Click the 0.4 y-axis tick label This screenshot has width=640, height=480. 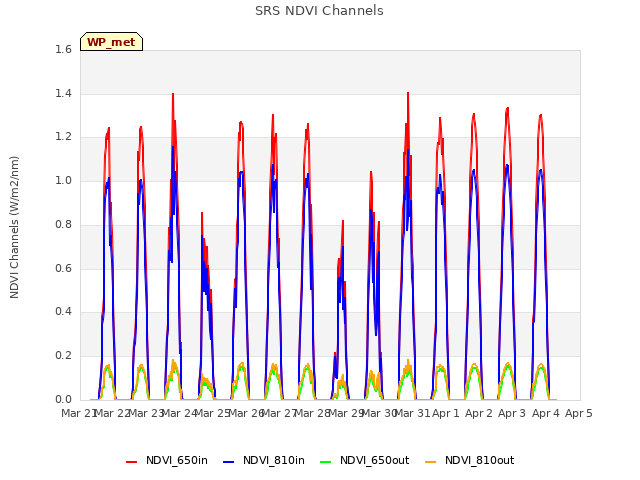coord(63,311)
